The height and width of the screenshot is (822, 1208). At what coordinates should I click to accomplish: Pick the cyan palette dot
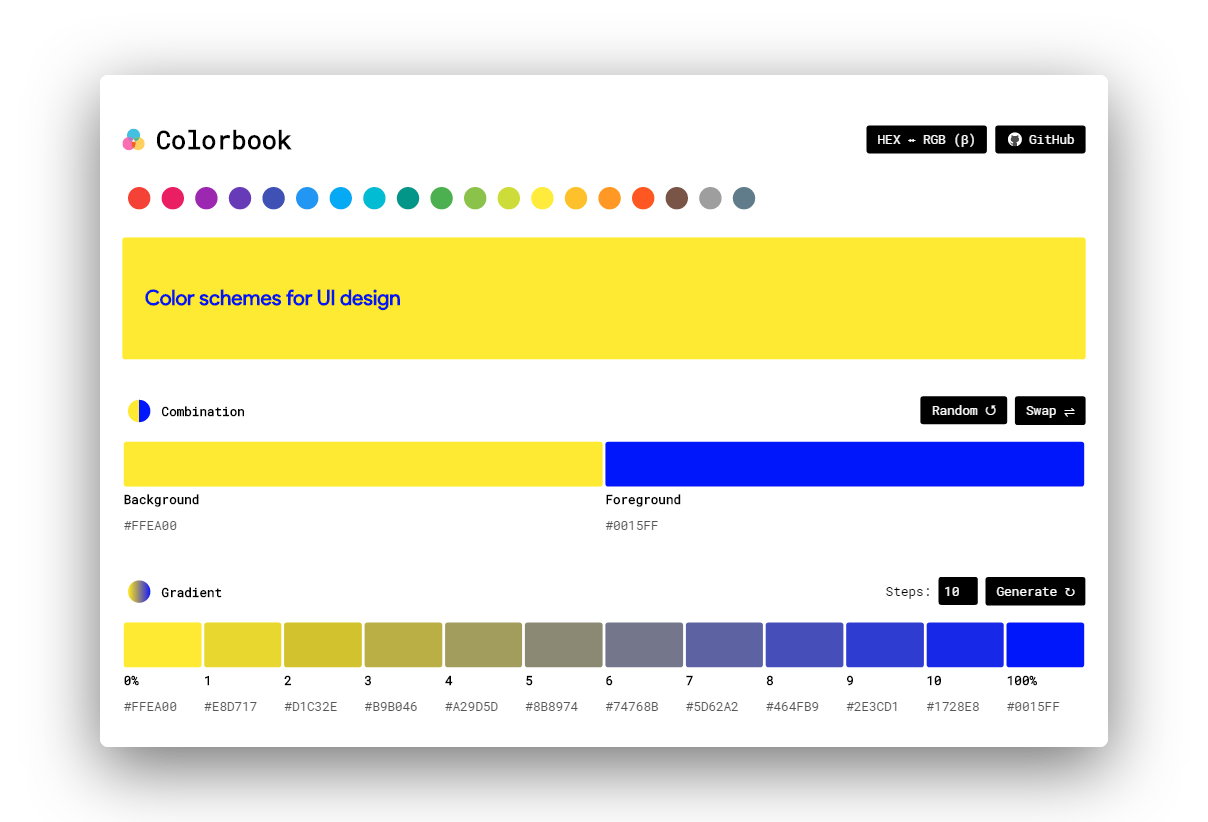click(x=374, y=198)
